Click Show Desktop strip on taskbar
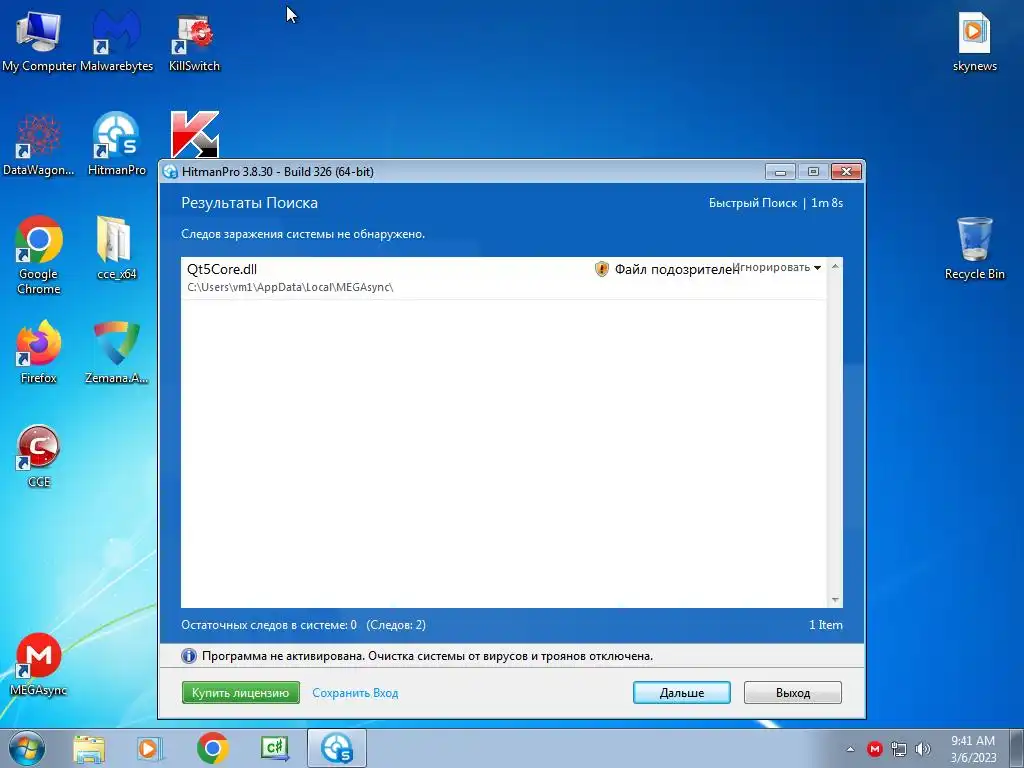Viewport: 1024px width, 768px height. click(1017, 748)
